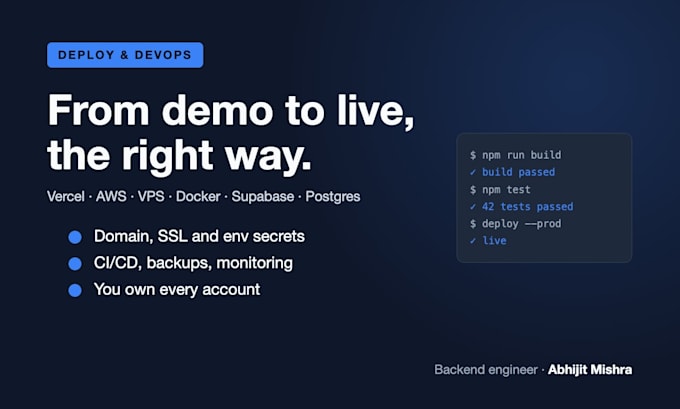Click the headline line "From demo to live,"
This screenshot has width=680, height=409.
231,111
